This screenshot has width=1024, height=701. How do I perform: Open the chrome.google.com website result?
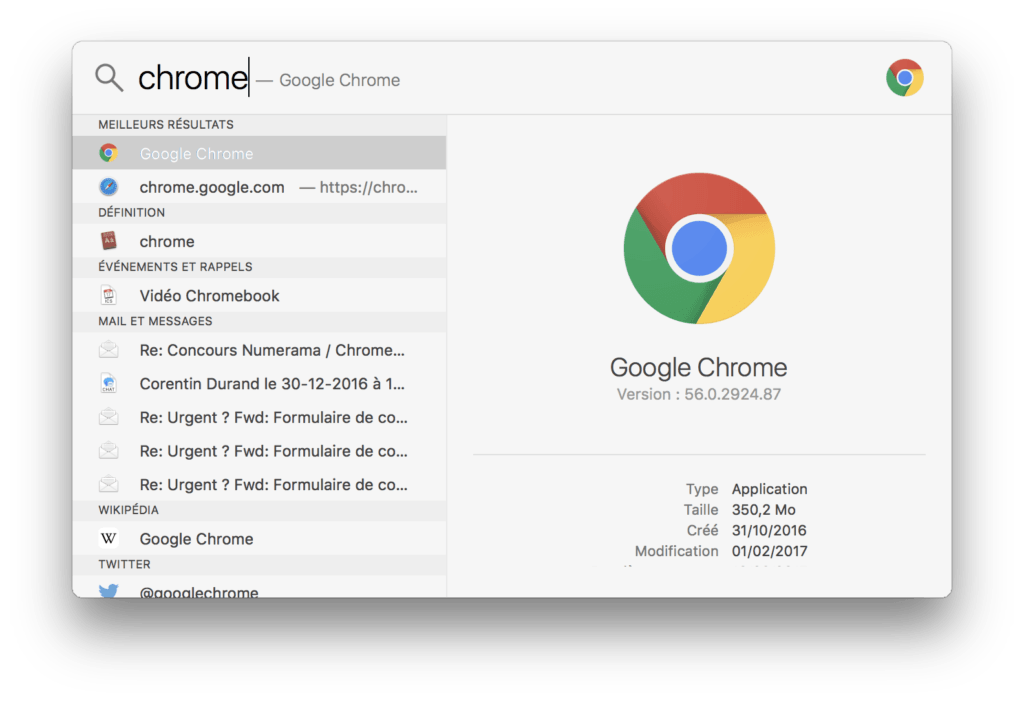click(x=260, y=187)
